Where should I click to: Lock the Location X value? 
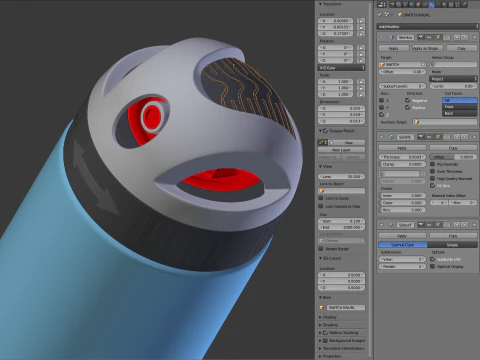361,21
